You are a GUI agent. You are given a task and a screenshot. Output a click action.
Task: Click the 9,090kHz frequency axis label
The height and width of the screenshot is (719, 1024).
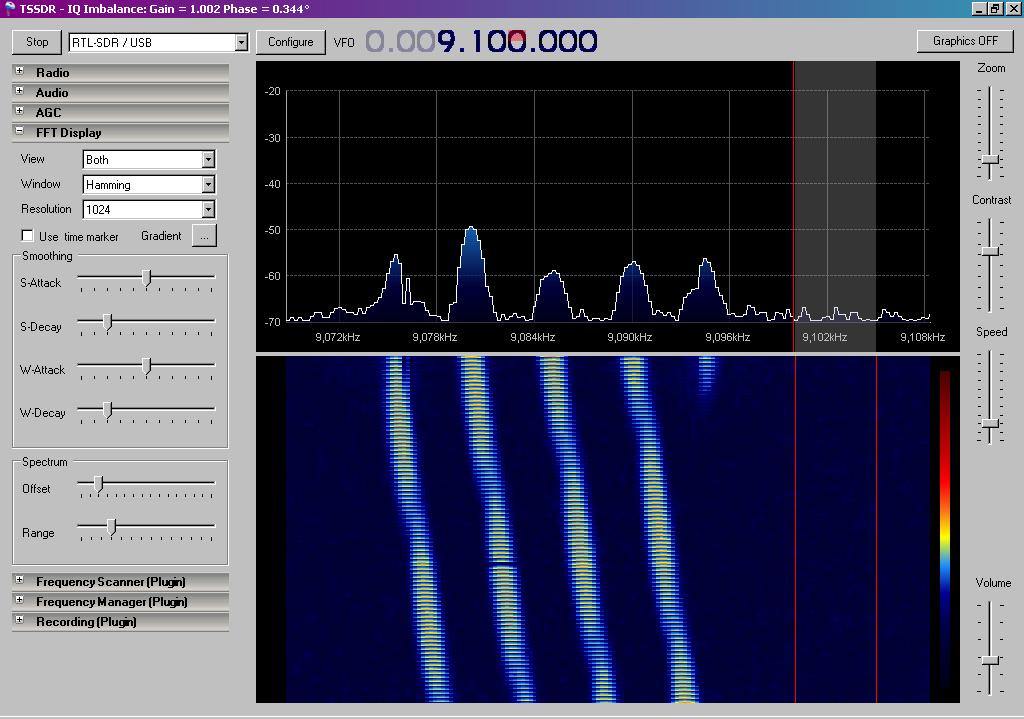pyautogui.click(x=630, y=338)
